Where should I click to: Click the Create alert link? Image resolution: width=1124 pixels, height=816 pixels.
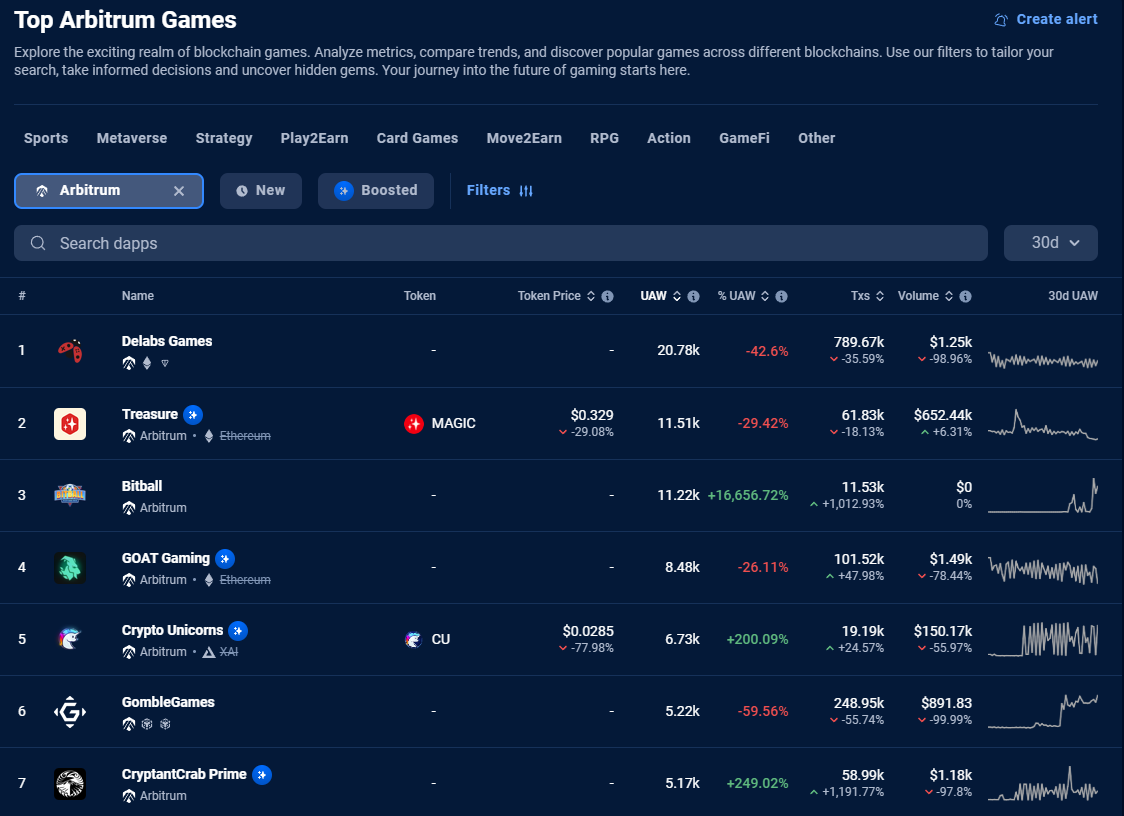point(1046,19)
